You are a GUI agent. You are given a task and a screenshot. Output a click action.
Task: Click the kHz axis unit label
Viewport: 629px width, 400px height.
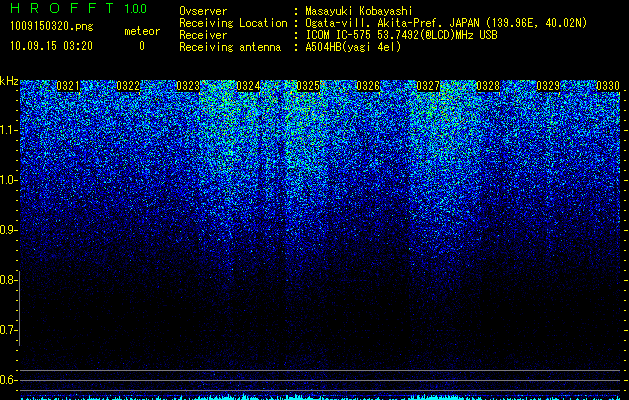[x=9, y=81]
